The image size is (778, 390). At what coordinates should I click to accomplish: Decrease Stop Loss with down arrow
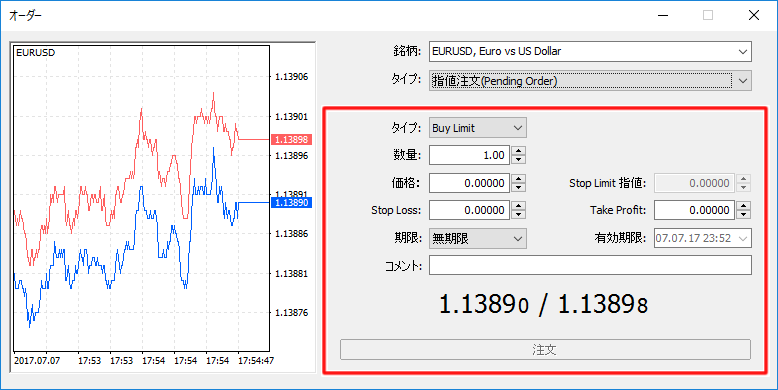pyautogui.click(x=519, y=215)
